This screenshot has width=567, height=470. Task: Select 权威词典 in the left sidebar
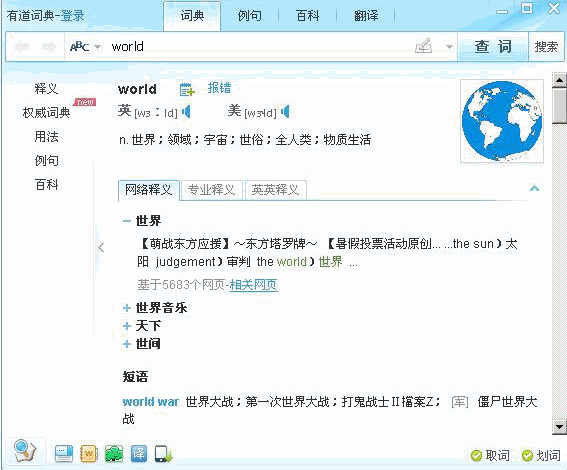(46, 112)
